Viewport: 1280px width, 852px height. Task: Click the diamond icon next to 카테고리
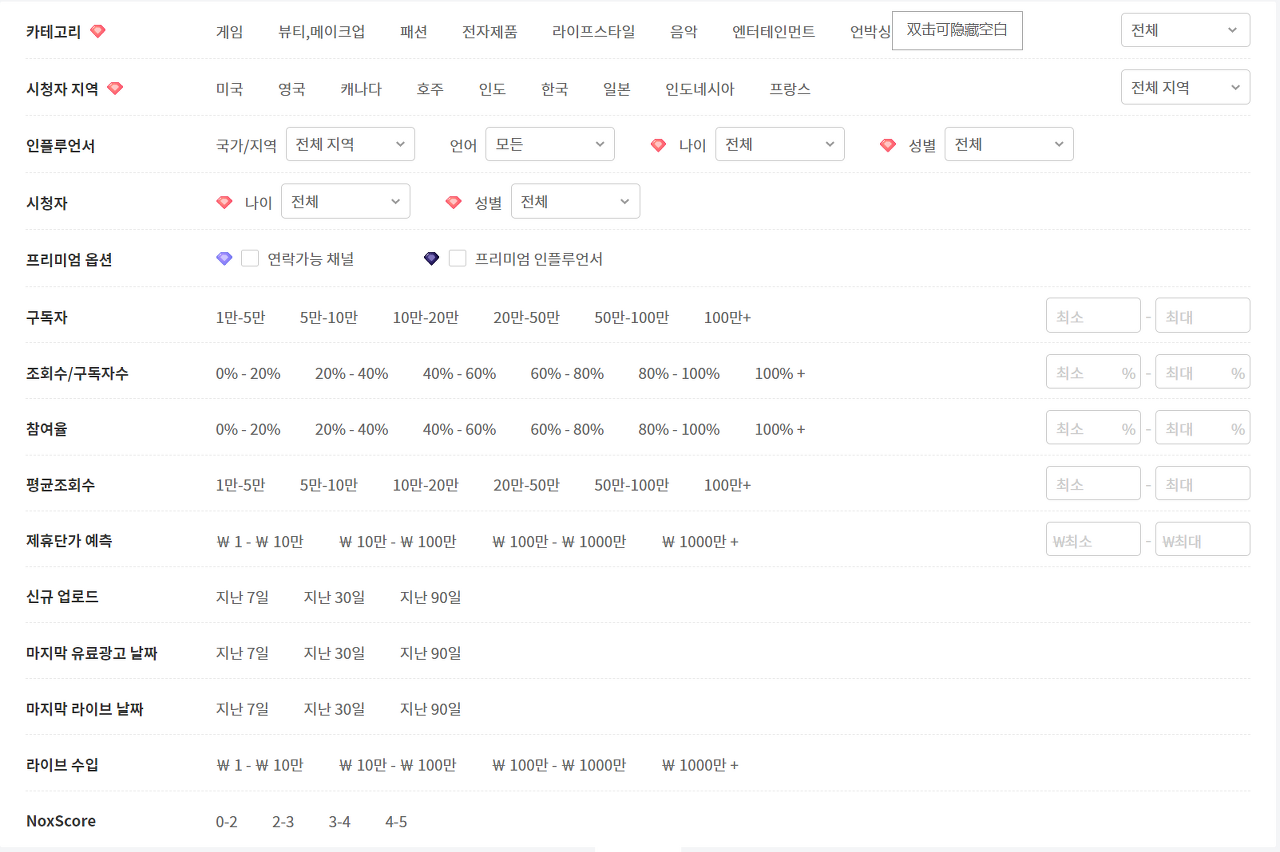97,31
